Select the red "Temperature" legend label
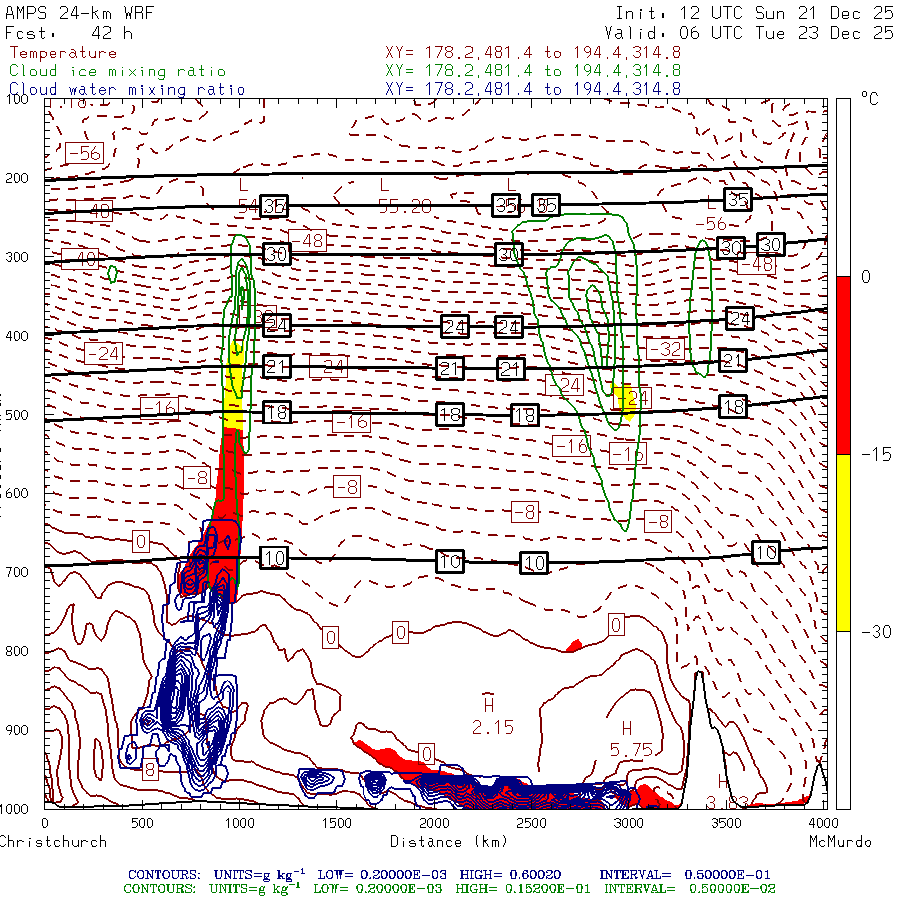 tap(63, 53)
